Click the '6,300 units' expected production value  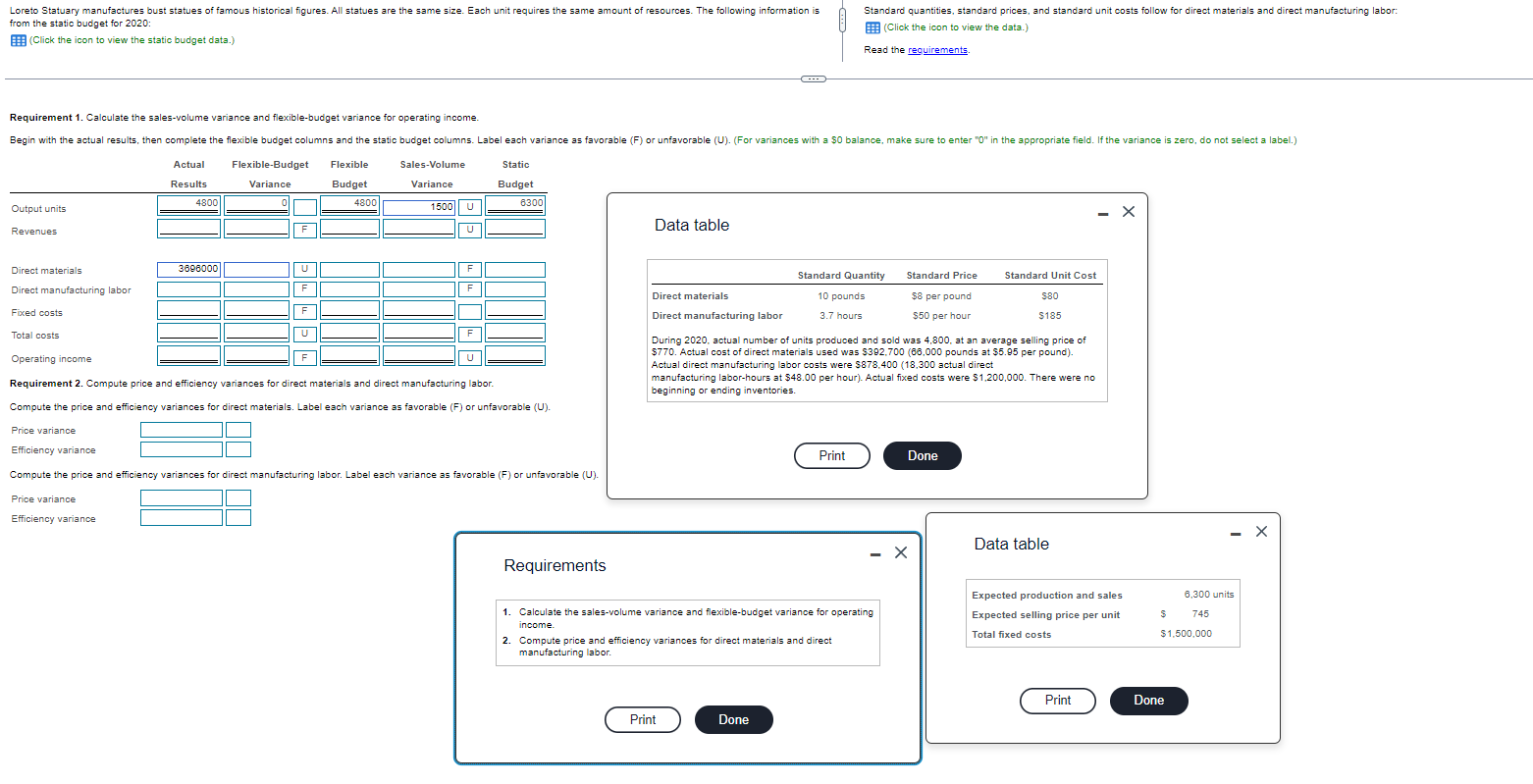pyautogui.click(x=1209, y=595)
